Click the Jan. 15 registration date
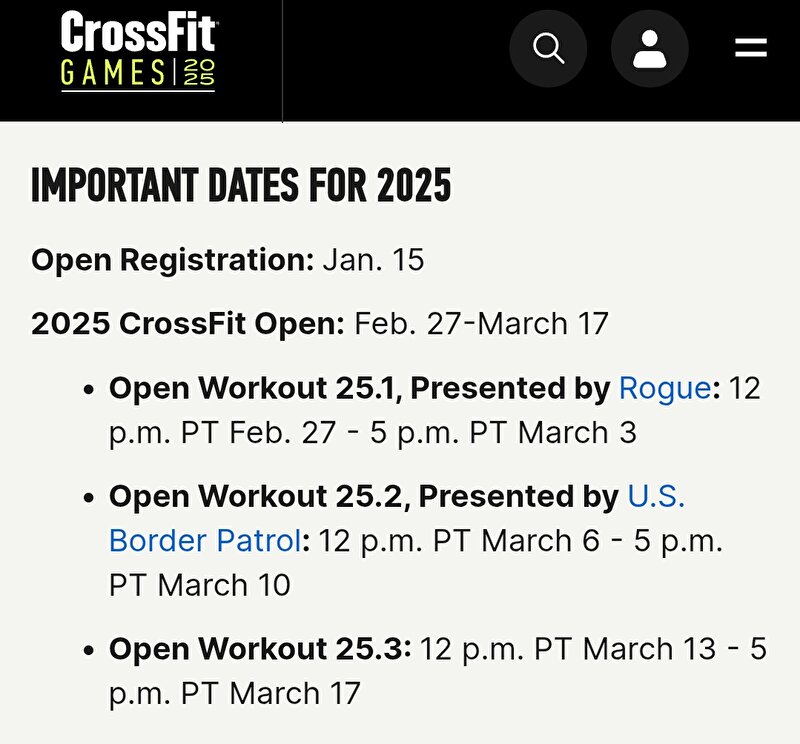This screenshot has height=744, width=800. click(x=373, y=260)
